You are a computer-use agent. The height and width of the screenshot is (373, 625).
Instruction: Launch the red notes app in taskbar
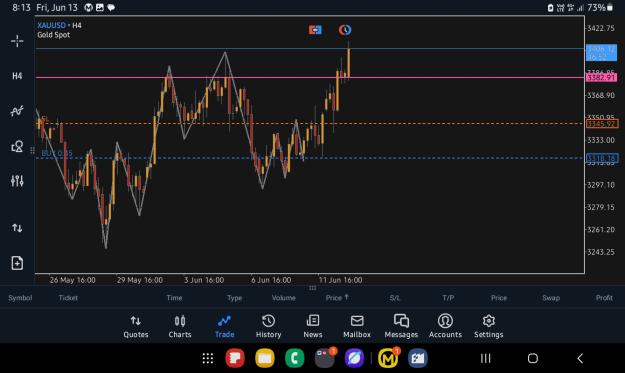[x=235, y=358]
